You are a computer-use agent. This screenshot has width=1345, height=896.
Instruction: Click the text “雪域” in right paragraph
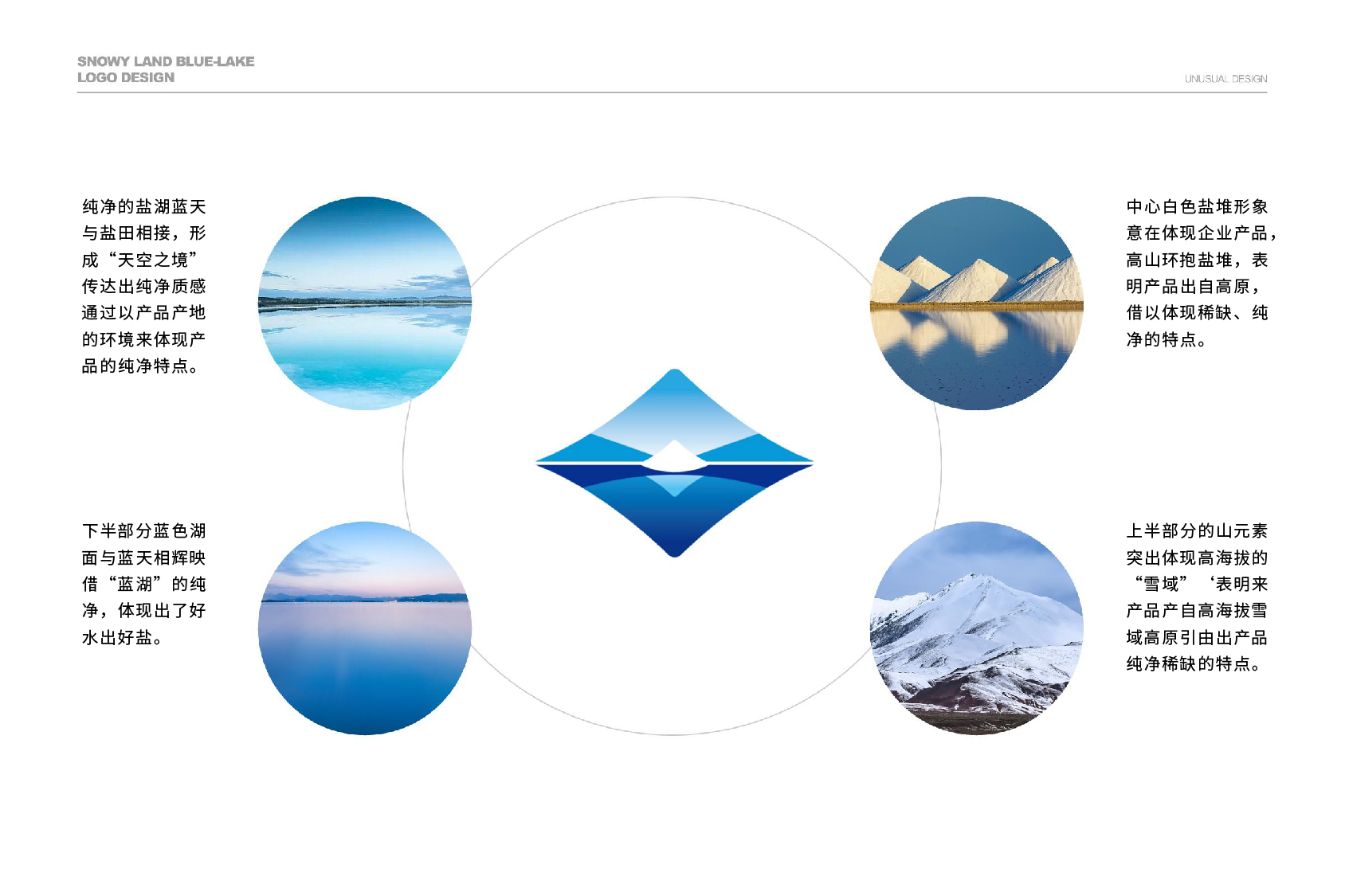click(x=1162, y=584)
